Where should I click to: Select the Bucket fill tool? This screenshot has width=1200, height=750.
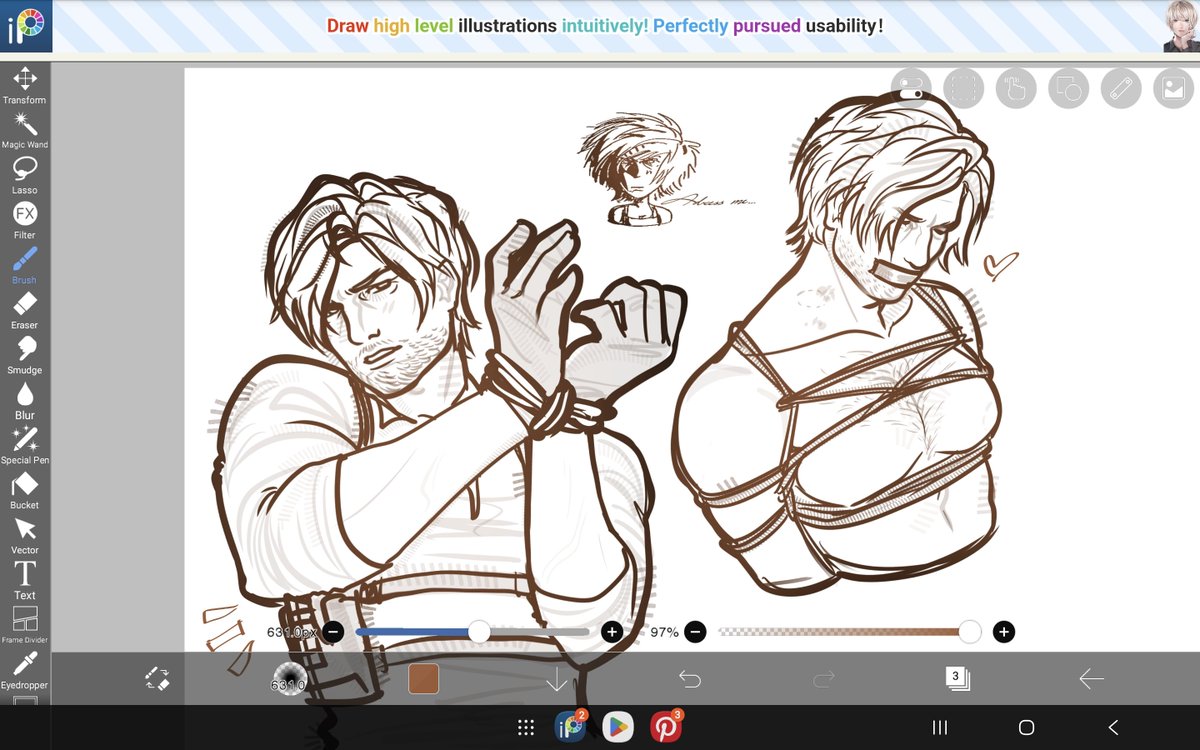pos(24,490)
